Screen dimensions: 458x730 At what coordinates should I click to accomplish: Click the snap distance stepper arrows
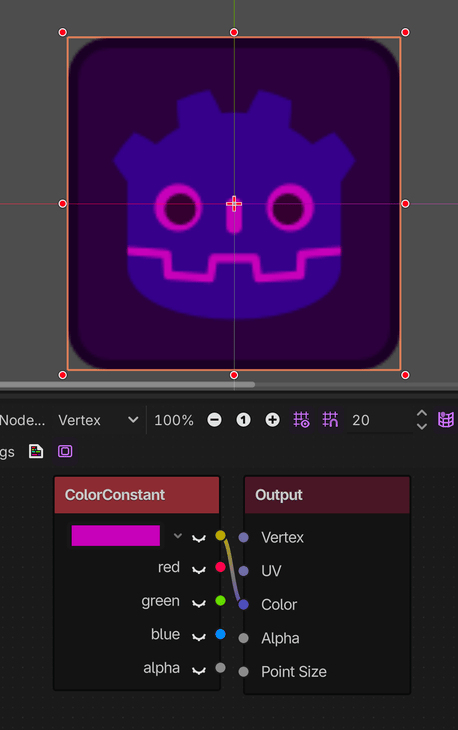pos(422,420)
